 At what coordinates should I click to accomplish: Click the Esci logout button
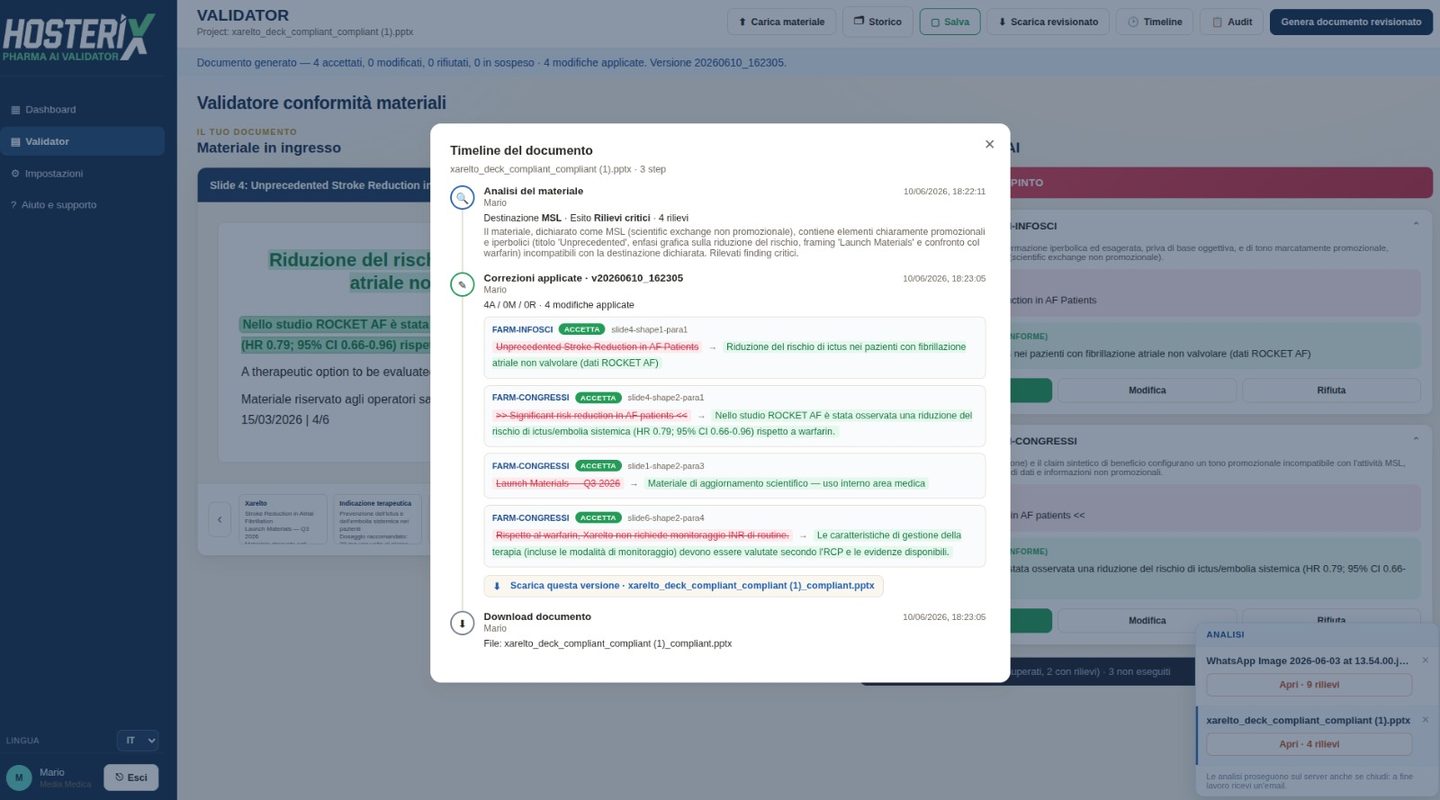click(131, 777)
